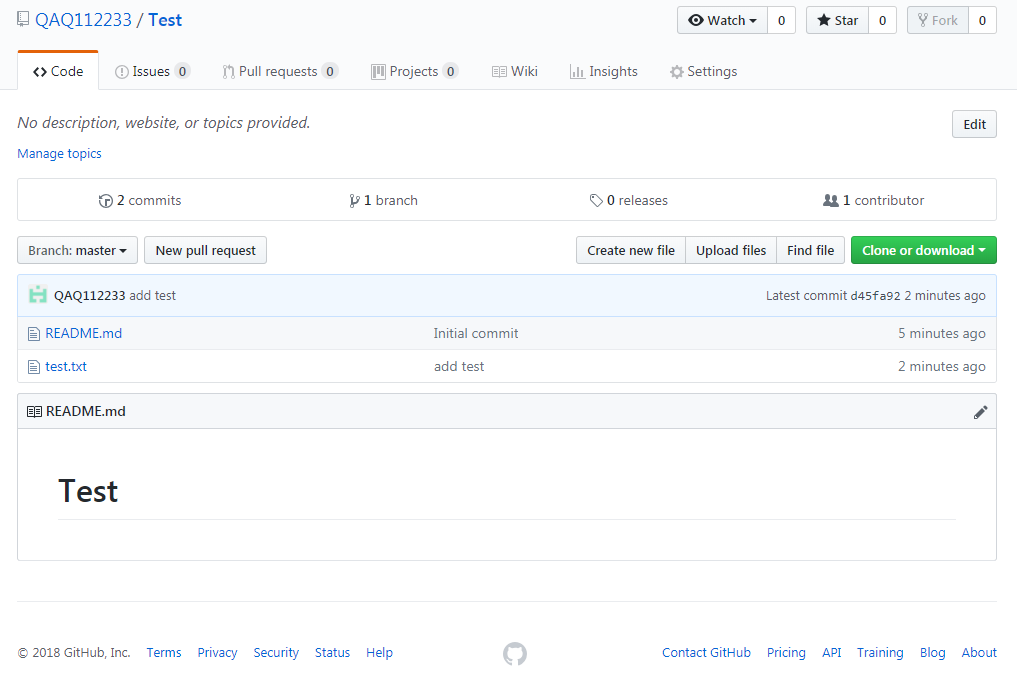This screenshot has height=678, width=1017.
Task: Click the contributors people icon
Action: pos(830,201)
